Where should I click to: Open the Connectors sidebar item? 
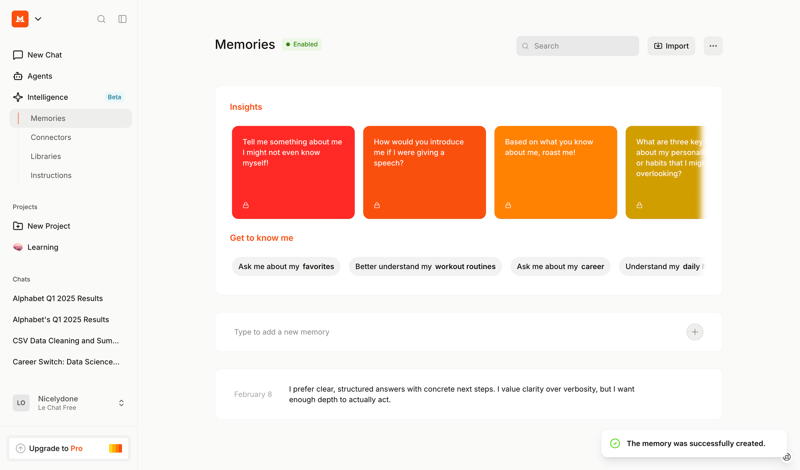coord(51,137)
